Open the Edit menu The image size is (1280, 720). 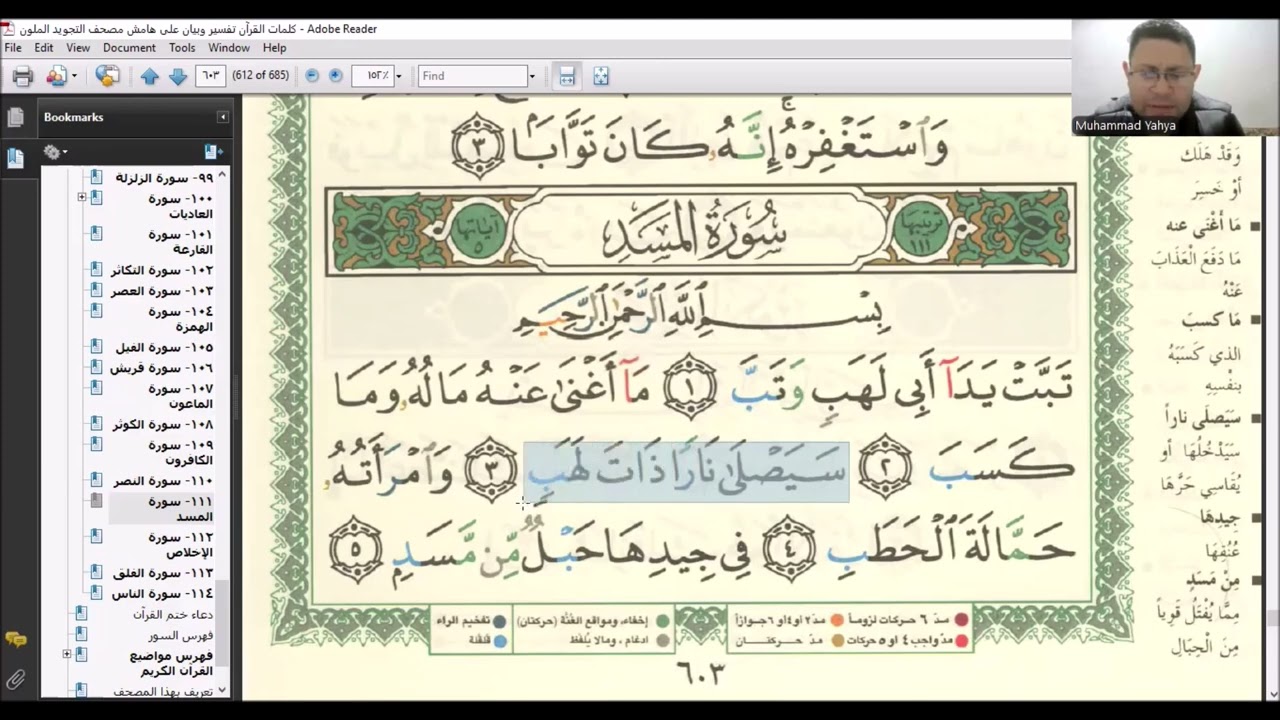44,48
